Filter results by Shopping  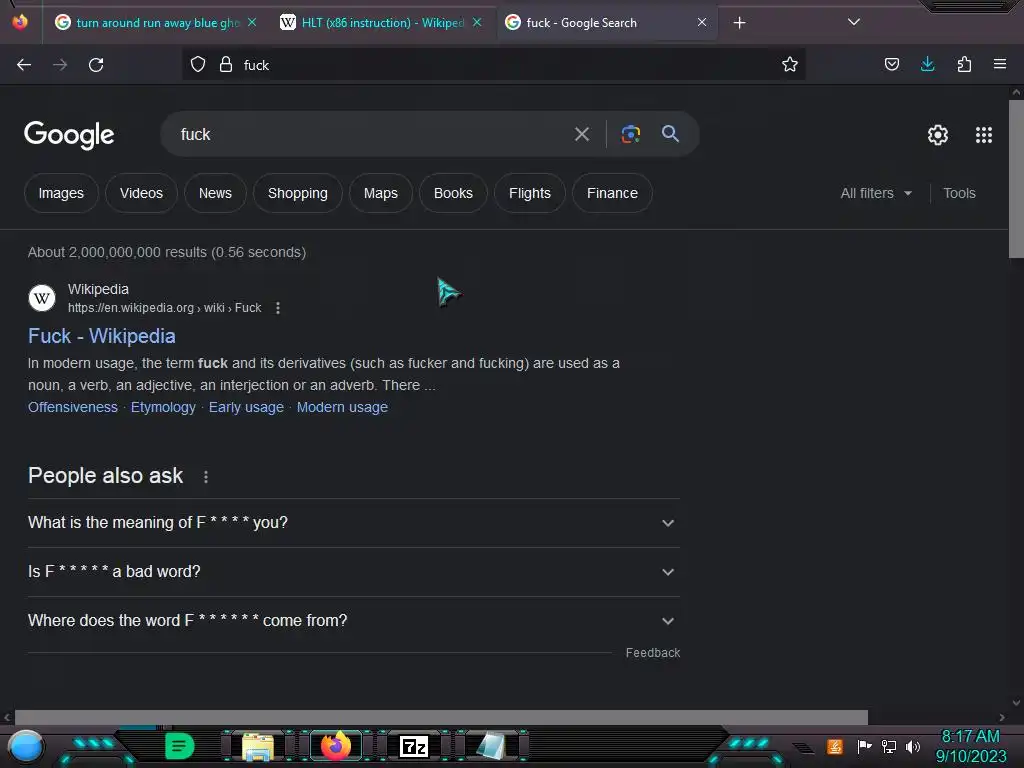pyautogui.click(x=298, y=193)
